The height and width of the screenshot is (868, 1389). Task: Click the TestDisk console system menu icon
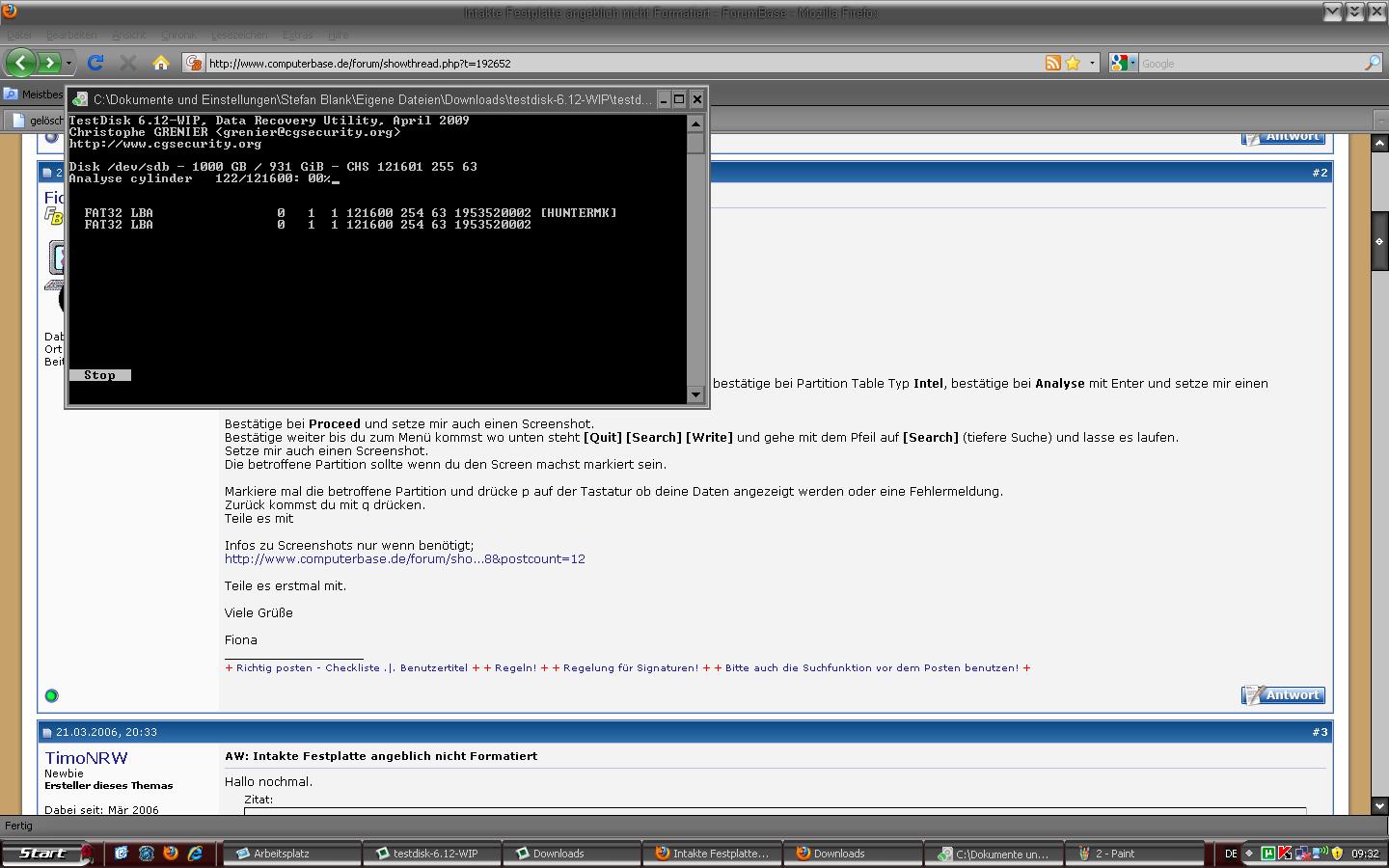click(x=80, y=99)
